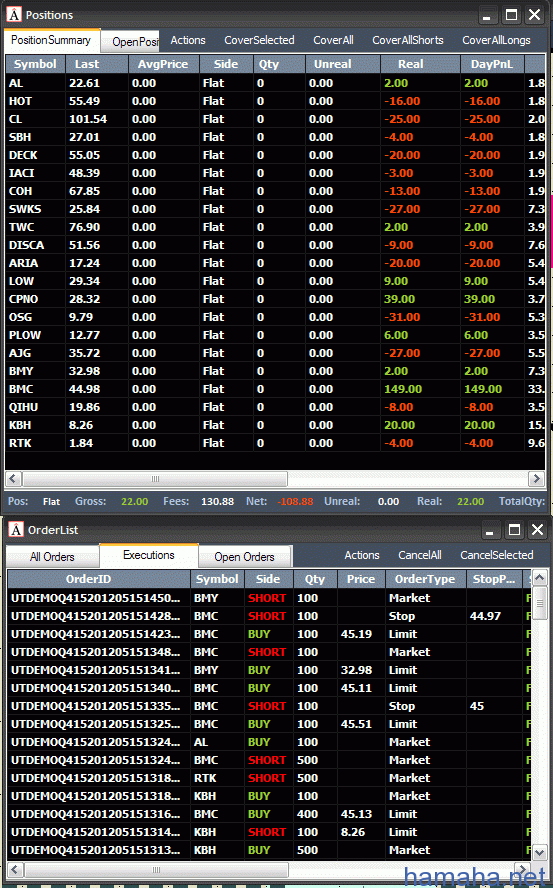This screenshot has height=888, width=553.
Task: Close the OrderList window
Action: 537,530
